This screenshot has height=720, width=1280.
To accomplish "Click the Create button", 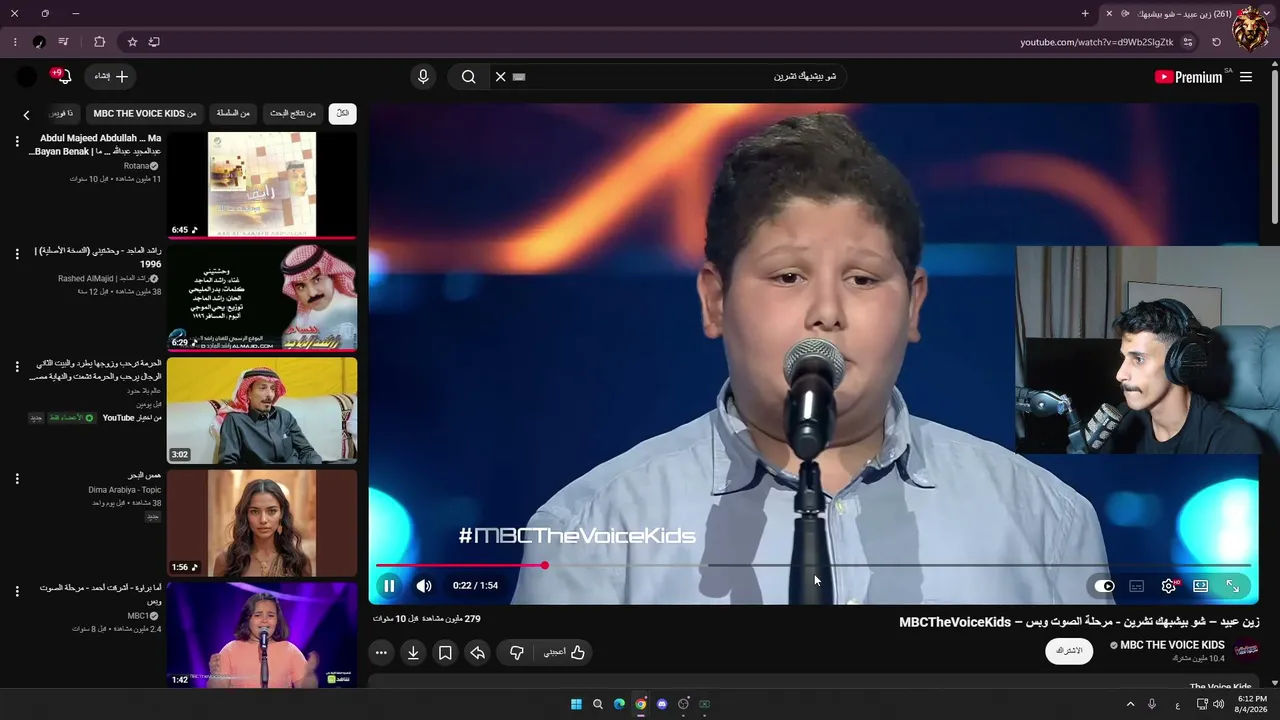I will (111, 77).
